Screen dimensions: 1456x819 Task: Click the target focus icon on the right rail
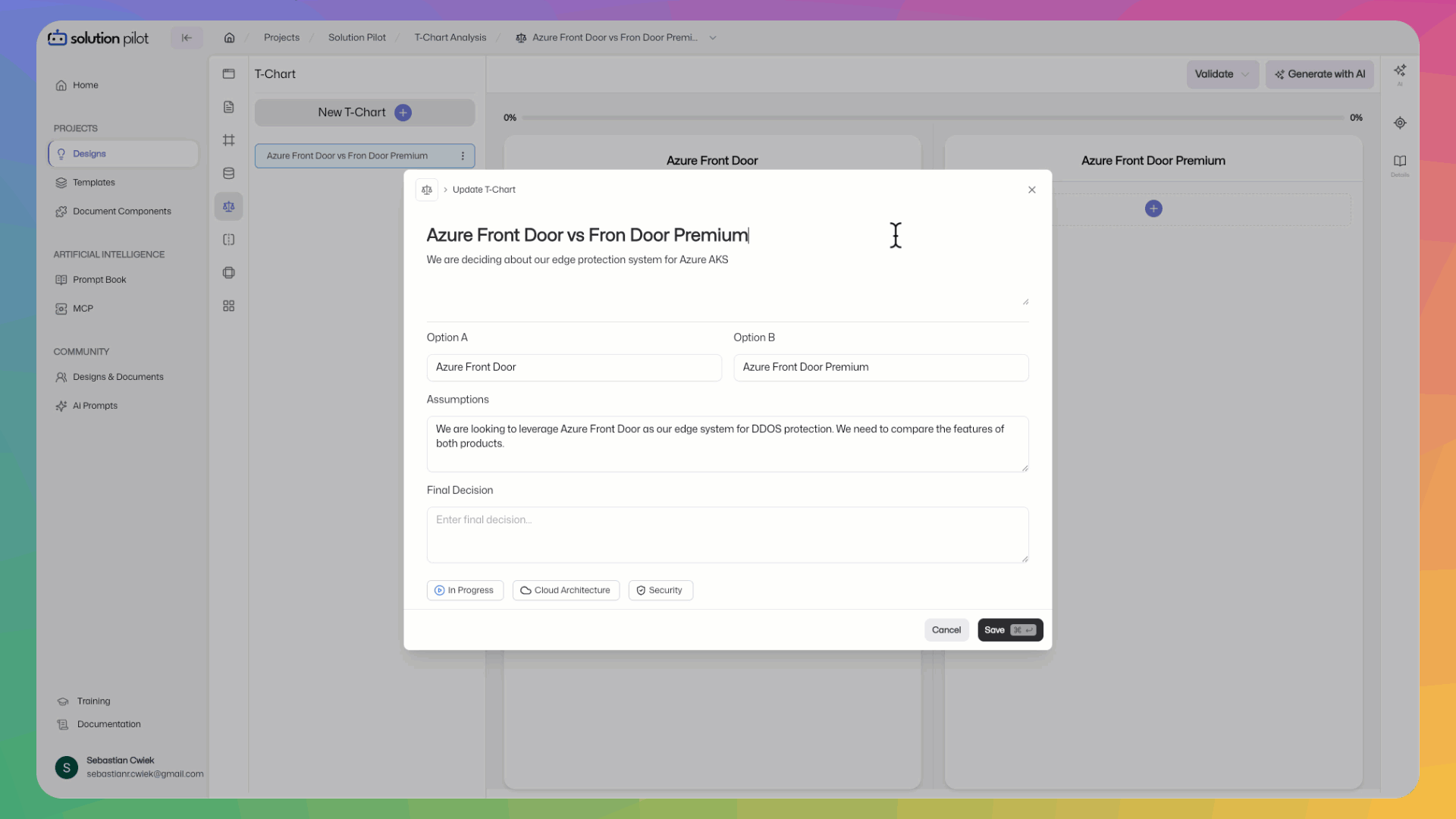(1400, 123)
